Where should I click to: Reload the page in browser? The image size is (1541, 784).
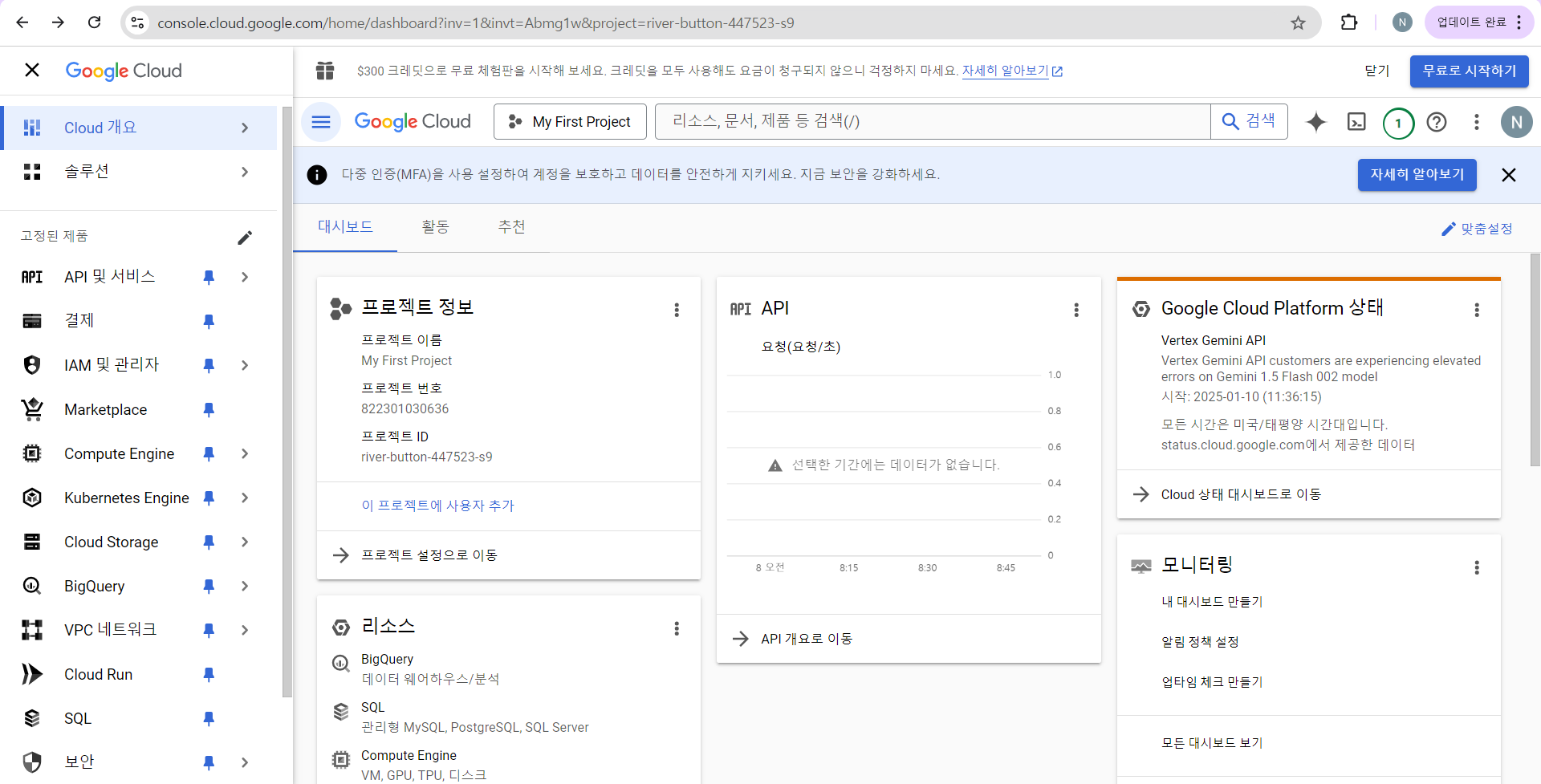pos(94,22)
